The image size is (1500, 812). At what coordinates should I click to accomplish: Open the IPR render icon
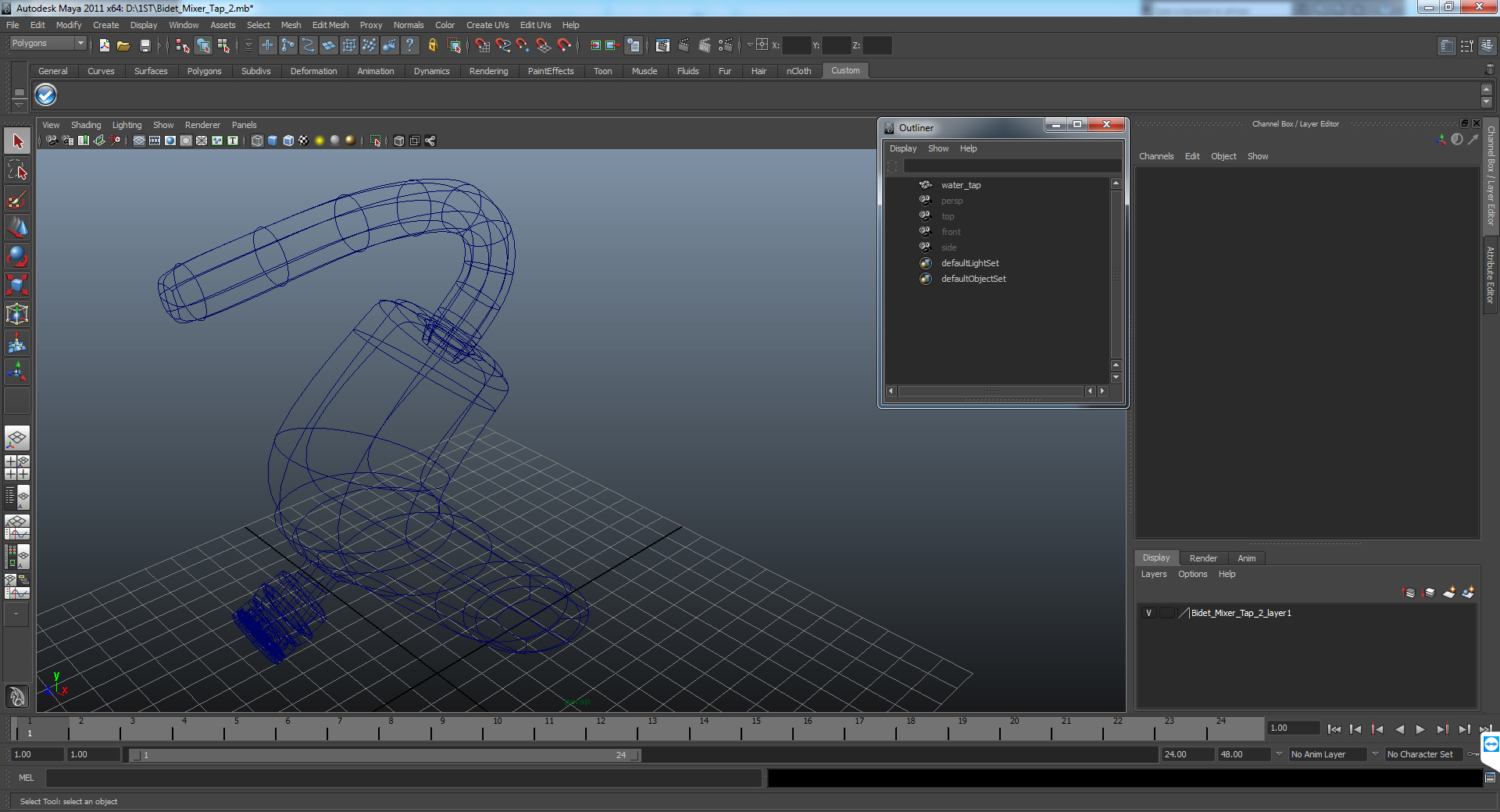point(705,45)
